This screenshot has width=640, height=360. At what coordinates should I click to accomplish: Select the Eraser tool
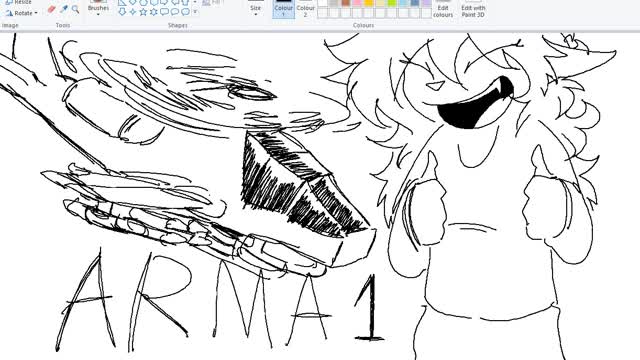[x=51, y=9]
